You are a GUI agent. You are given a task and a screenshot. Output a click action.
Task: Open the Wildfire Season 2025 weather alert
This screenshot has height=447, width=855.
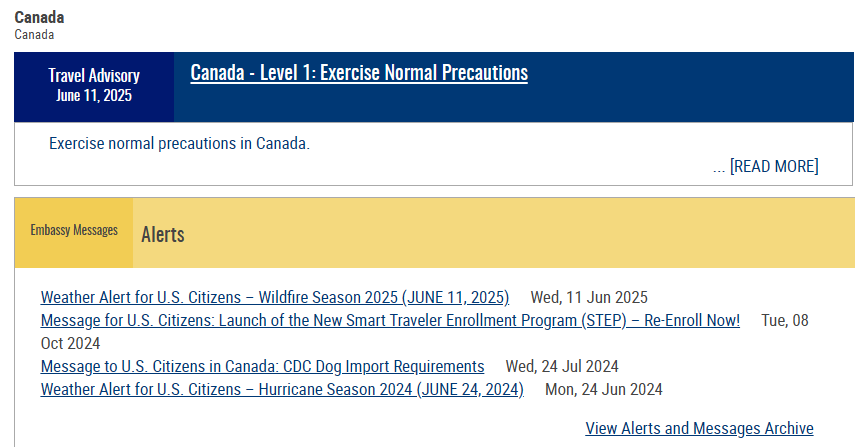275,297
